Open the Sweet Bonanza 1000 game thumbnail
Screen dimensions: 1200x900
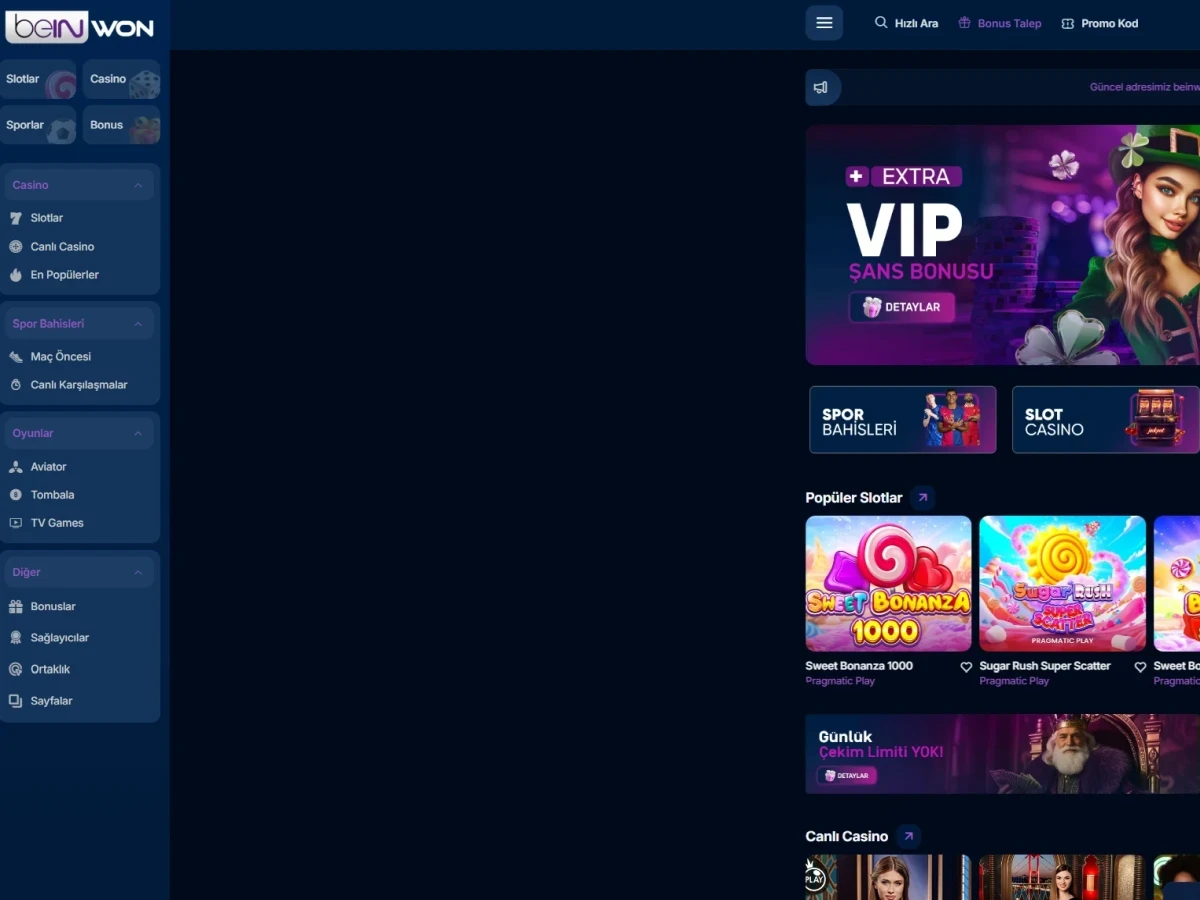point(888,584)
